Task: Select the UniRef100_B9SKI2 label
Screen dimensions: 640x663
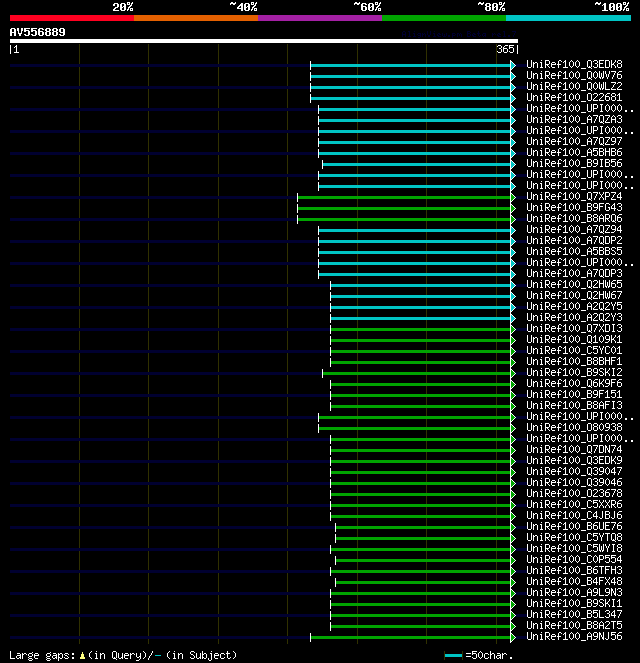Action: 574,372
